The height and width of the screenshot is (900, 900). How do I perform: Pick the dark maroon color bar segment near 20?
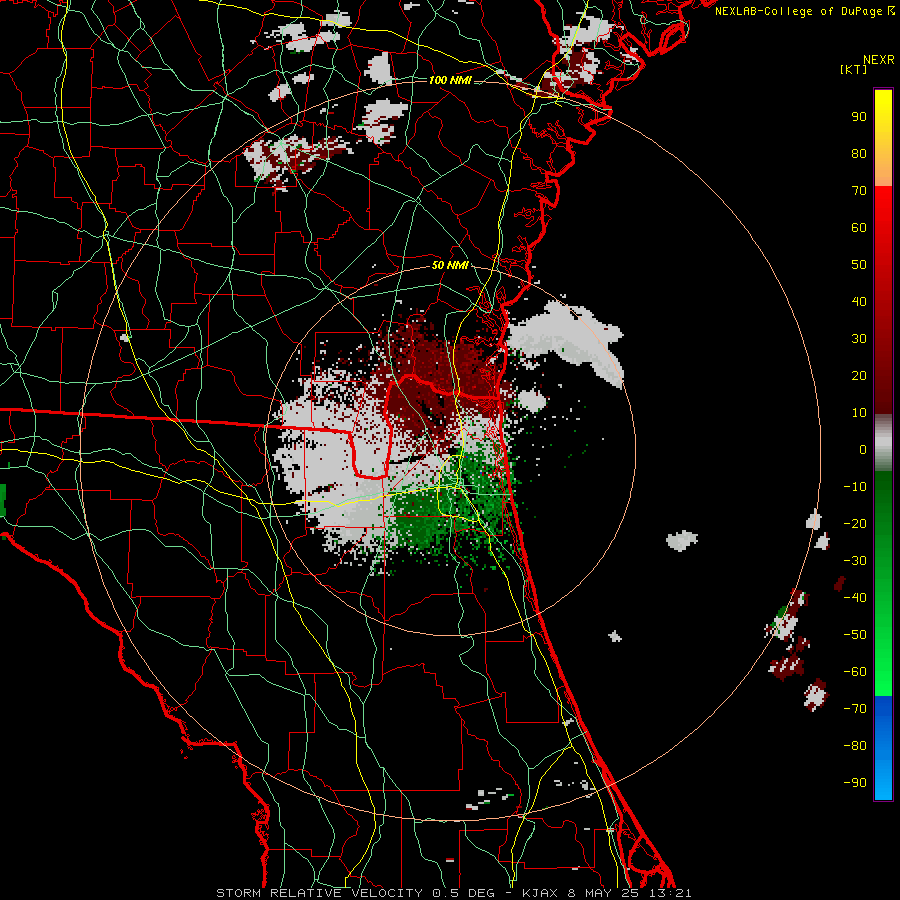click(x=883, y=376)
